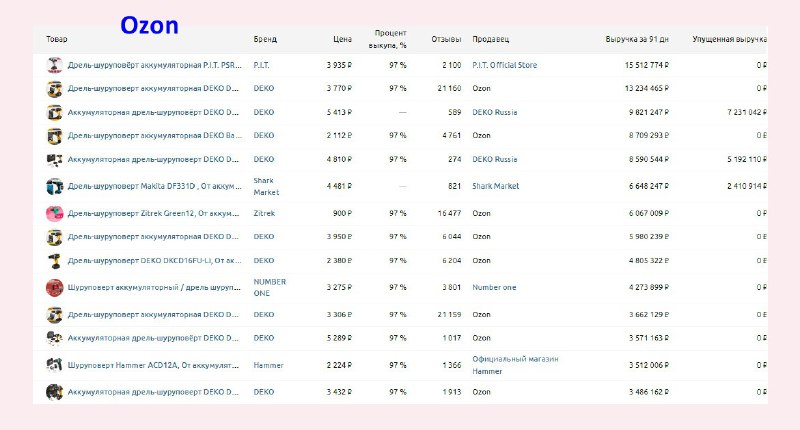Select the P.I.T. brand link
The image size is (800, 430).
point(261,65)
